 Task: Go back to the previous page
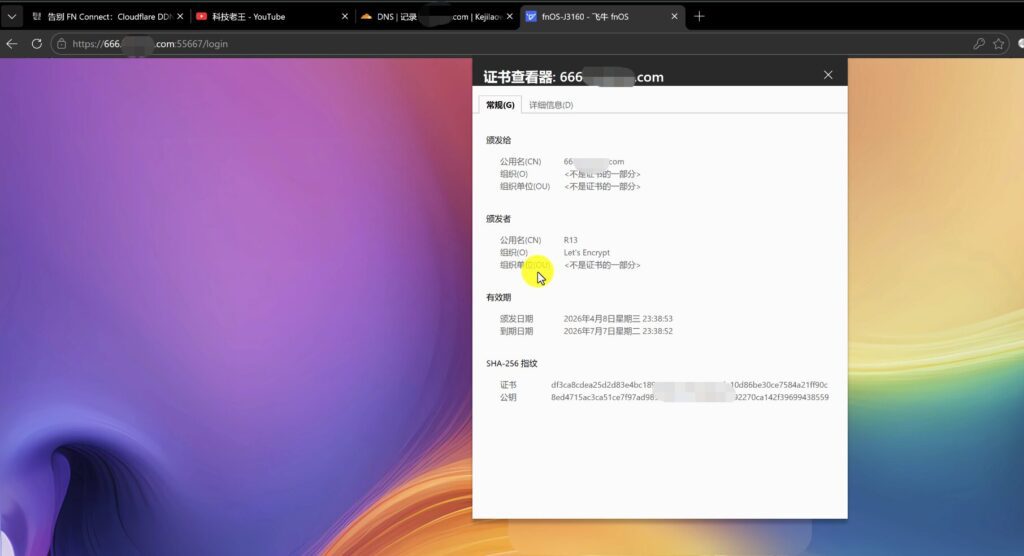pos(12,44)
